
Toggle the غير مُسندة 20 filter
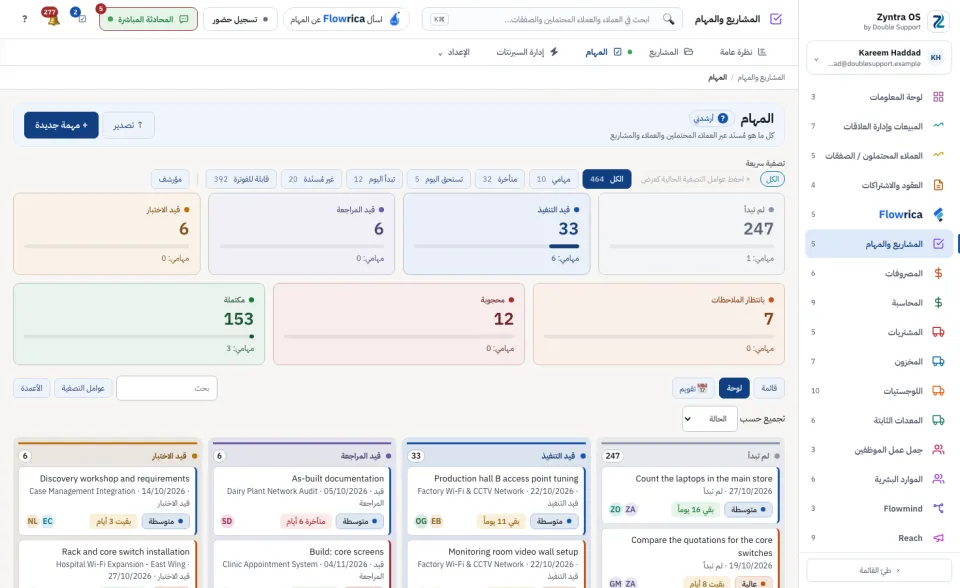point(311,179)
